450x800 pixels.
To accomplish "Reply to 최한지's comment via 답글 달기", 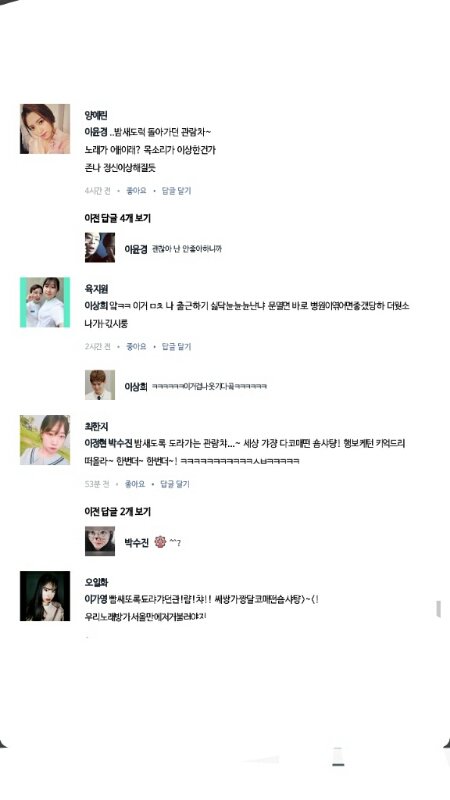I will tap(174, 484).
